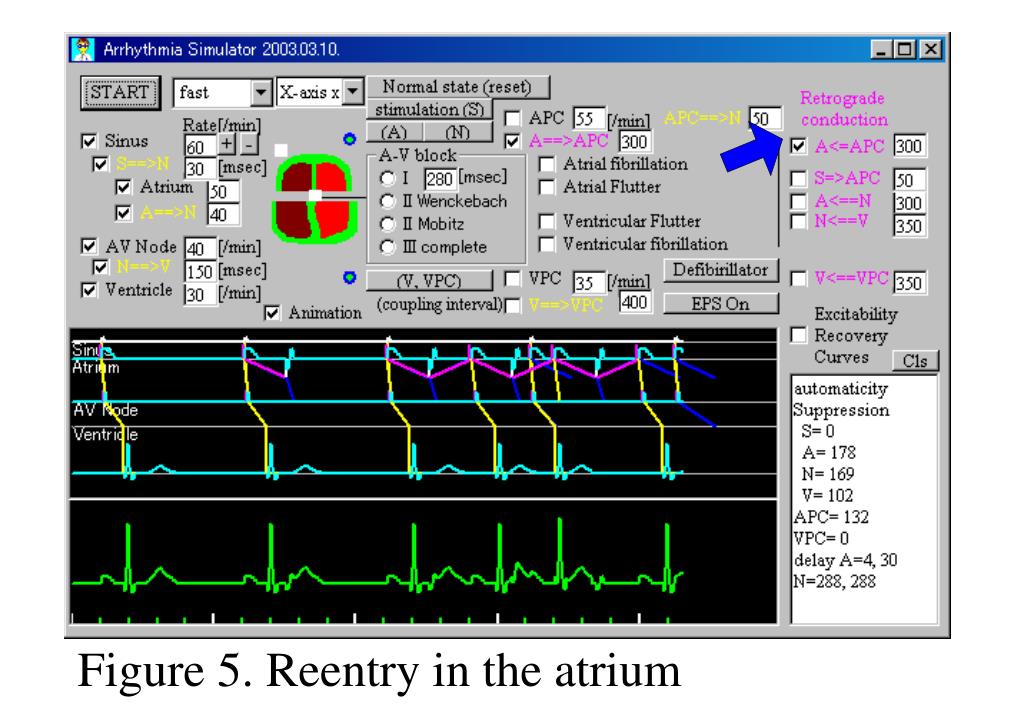Click the blue circle indicator near (V, VPC)
Screen dimensions: 1024x724
coord(349,277)
